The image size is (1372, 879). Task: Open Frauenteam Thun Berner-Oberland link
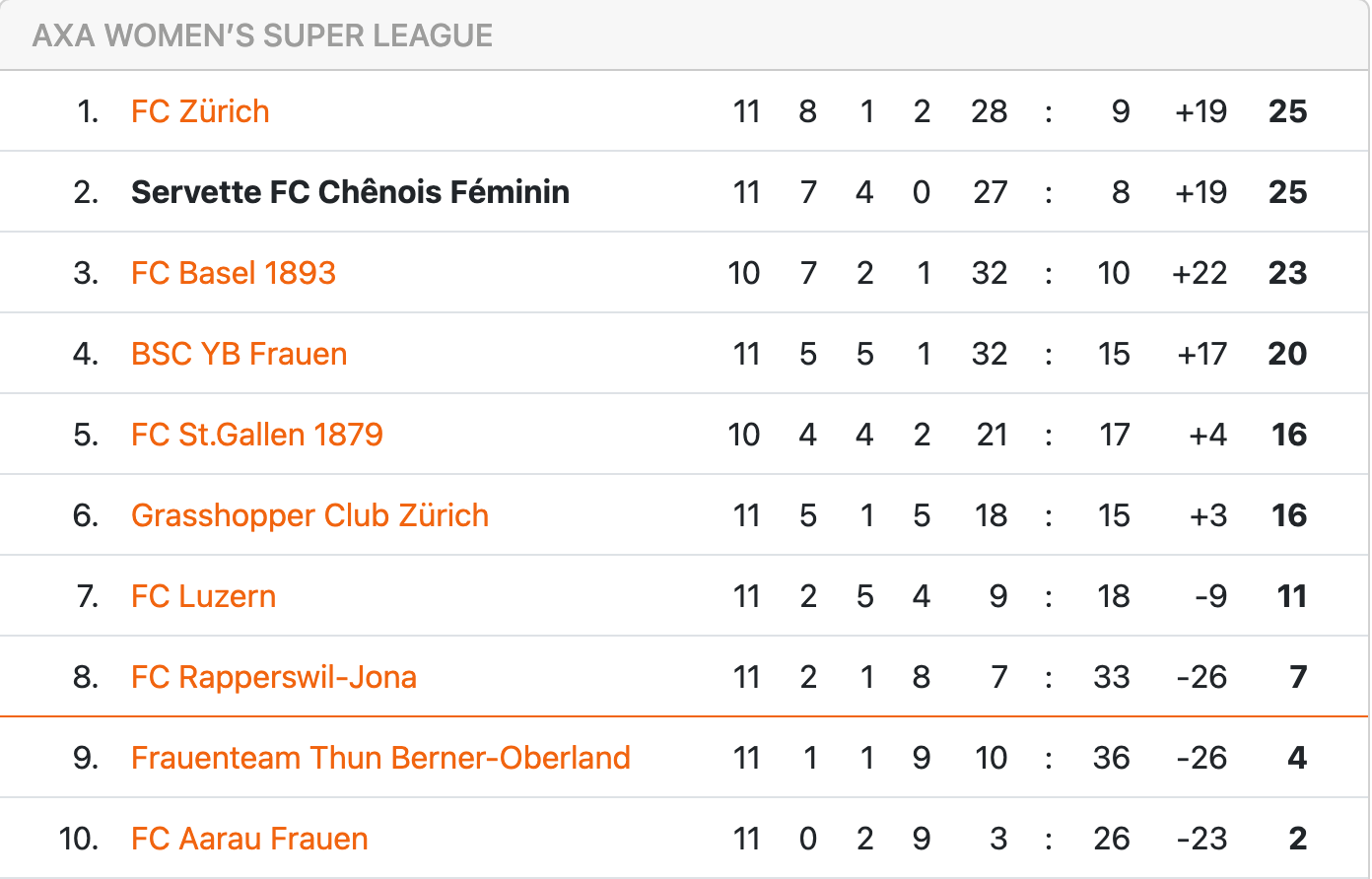(380, 758)
